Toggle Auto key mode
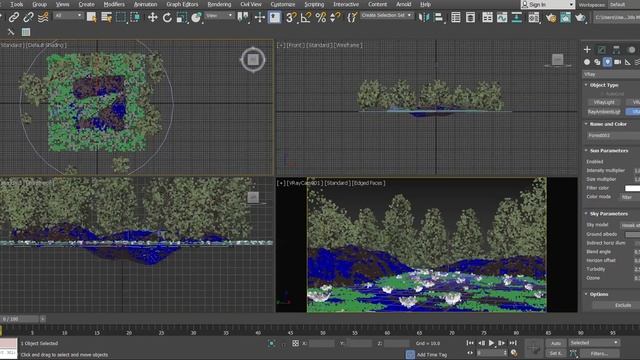The height and width of the screenshot is (360, 640). tap(556, 343)
